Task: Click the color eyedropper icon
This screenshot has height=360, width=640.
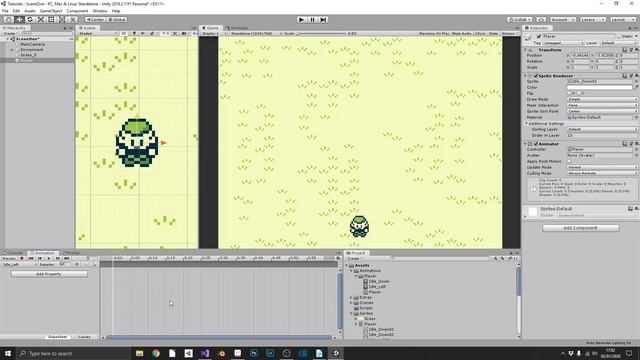Action: (636, 87)
